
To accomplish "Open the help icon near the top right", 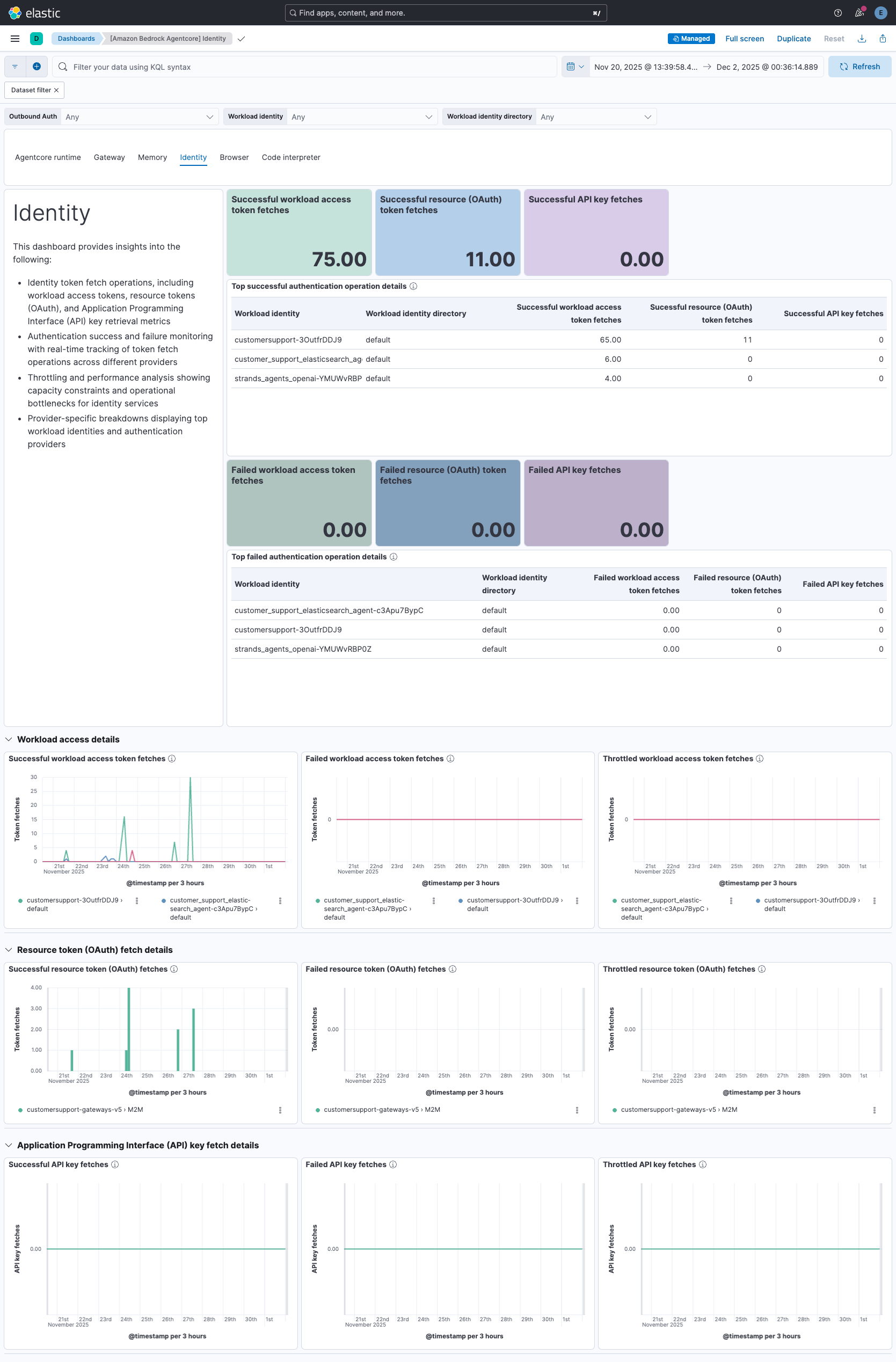I will 837,12.
